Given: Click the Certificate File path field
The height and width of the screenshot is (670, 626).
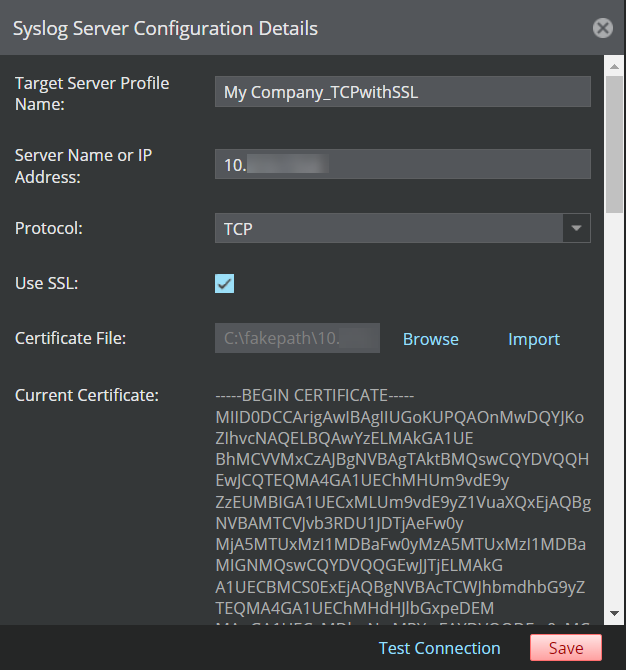Looking at the screenshot, I should (x=297, y=338).
